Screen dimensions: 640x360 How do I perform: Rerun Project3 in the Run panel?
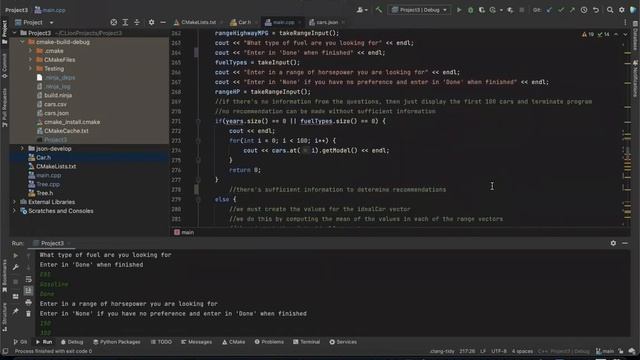pyautogui.click(x=16, y=256)
